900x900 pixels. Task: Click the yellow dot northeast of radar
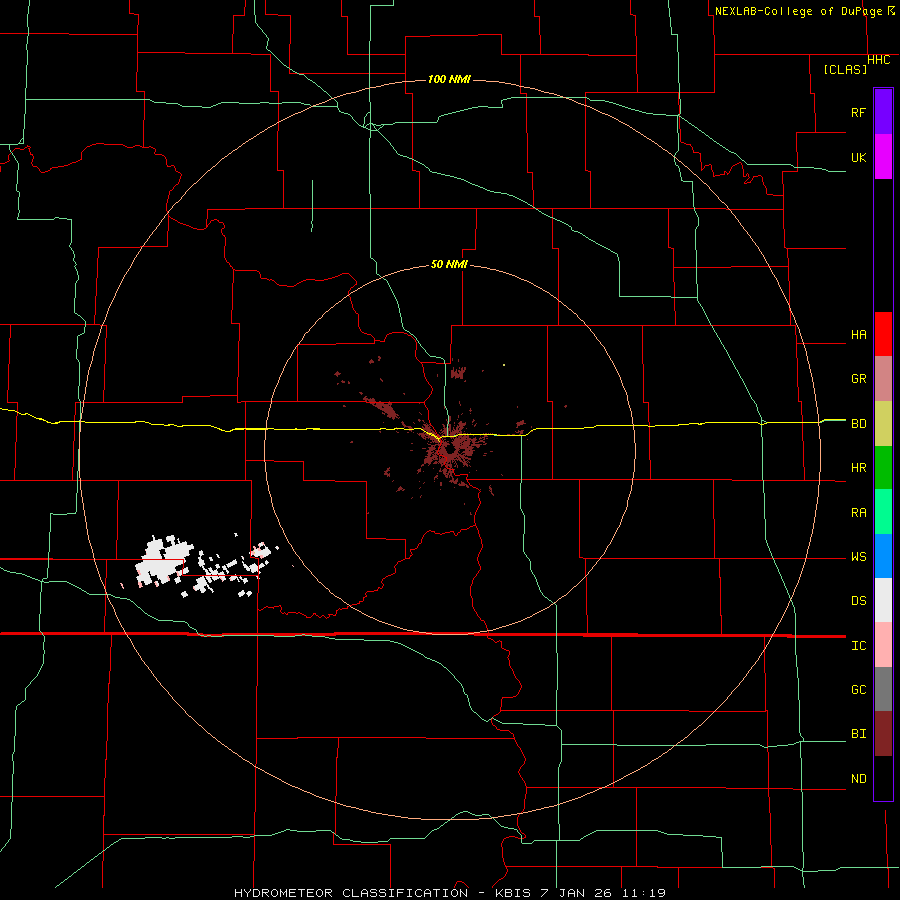tap(504, 365)
